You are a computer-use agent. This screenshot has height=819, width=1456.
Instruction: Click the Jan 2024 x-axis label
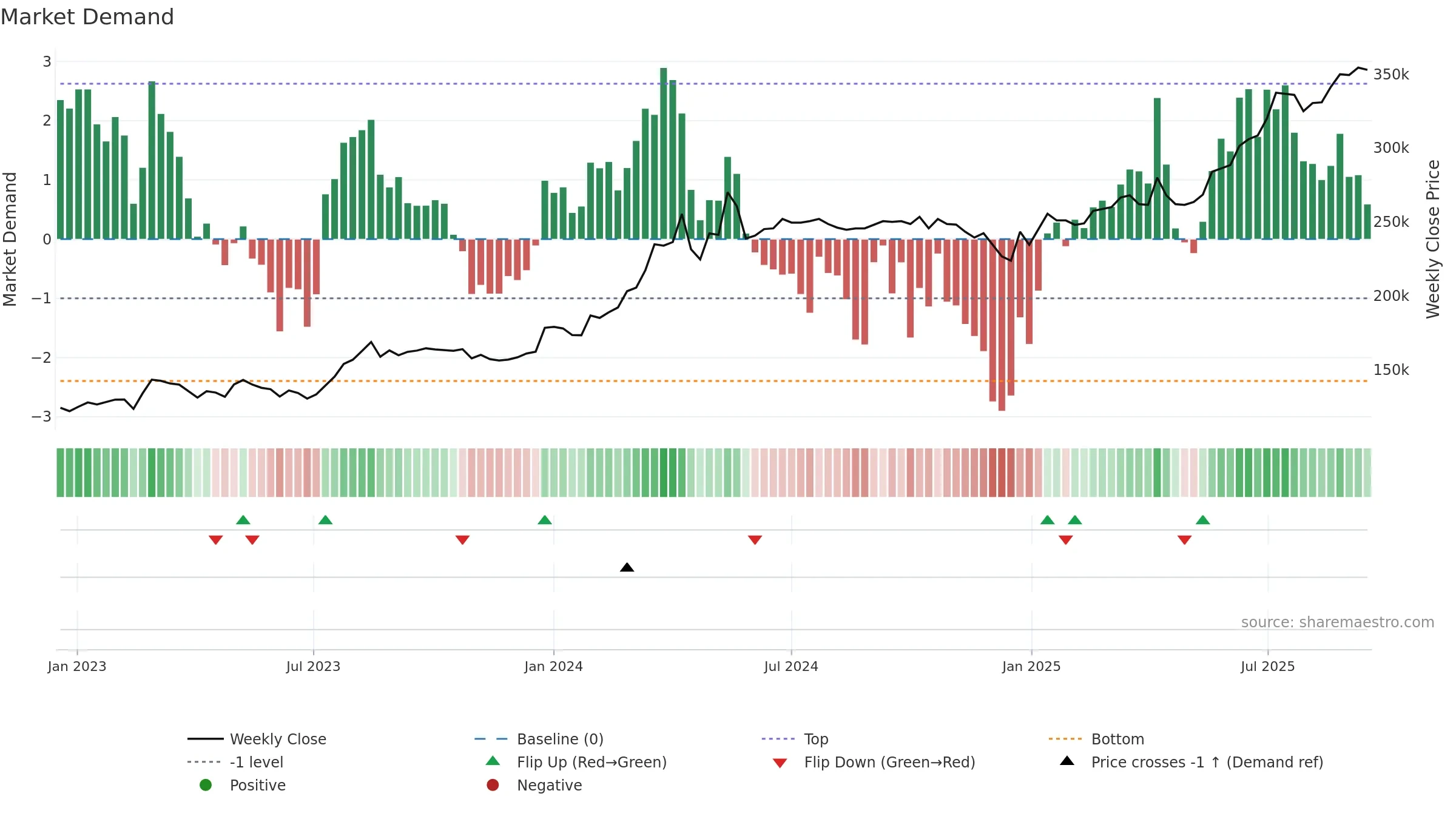point(553,666)
